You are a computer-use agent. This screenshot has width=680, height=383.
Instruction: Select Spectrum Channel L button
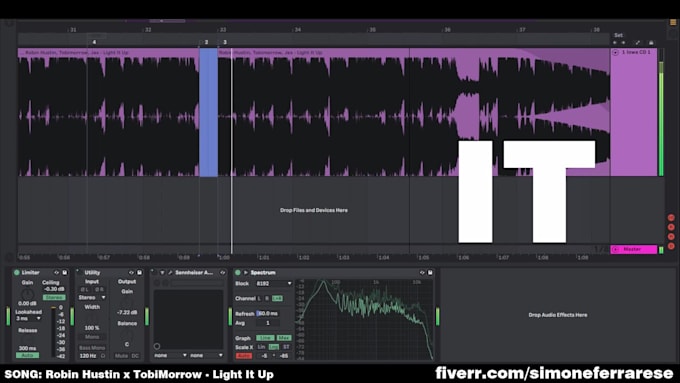259,298
